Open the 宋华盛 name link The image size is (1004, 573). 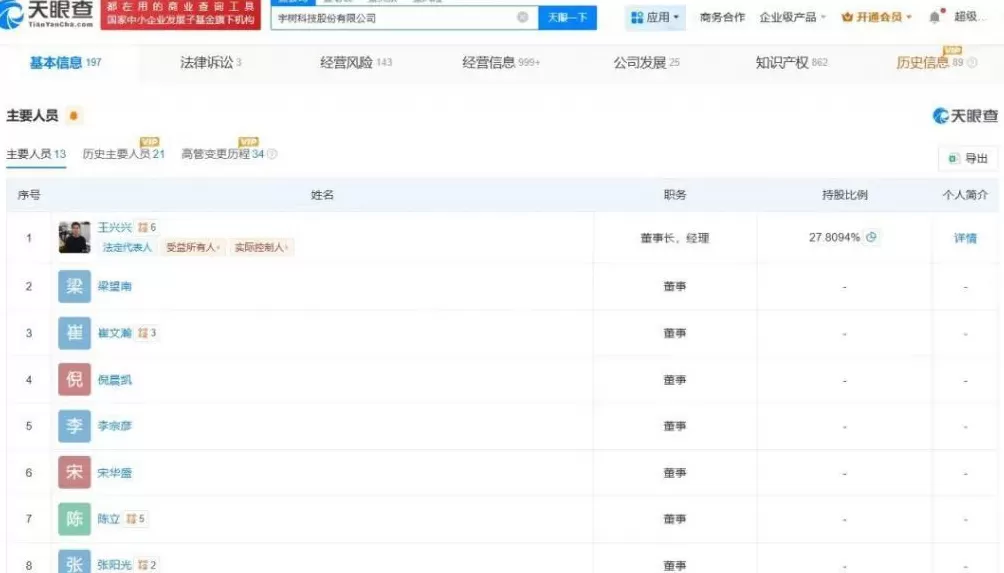click(x=115, y=472)
